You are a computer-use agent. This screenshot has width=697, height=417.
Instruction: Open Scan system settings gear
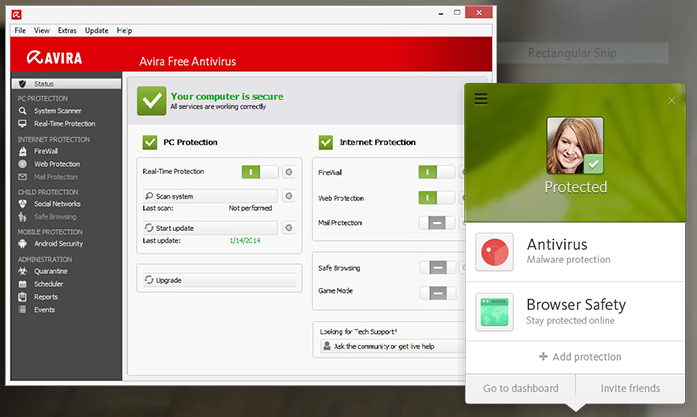[288, 196]
